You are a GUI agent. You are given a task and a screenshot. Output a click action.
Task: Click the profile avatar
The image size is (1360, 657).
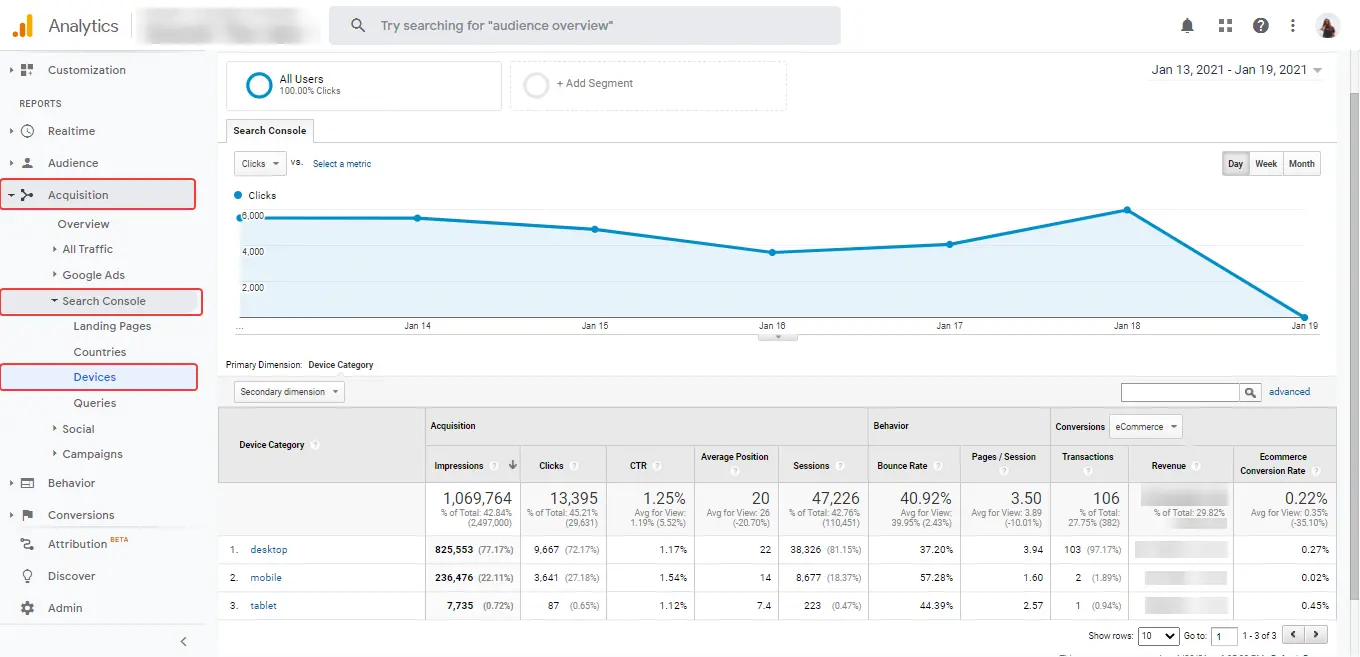pos(1327,25)
